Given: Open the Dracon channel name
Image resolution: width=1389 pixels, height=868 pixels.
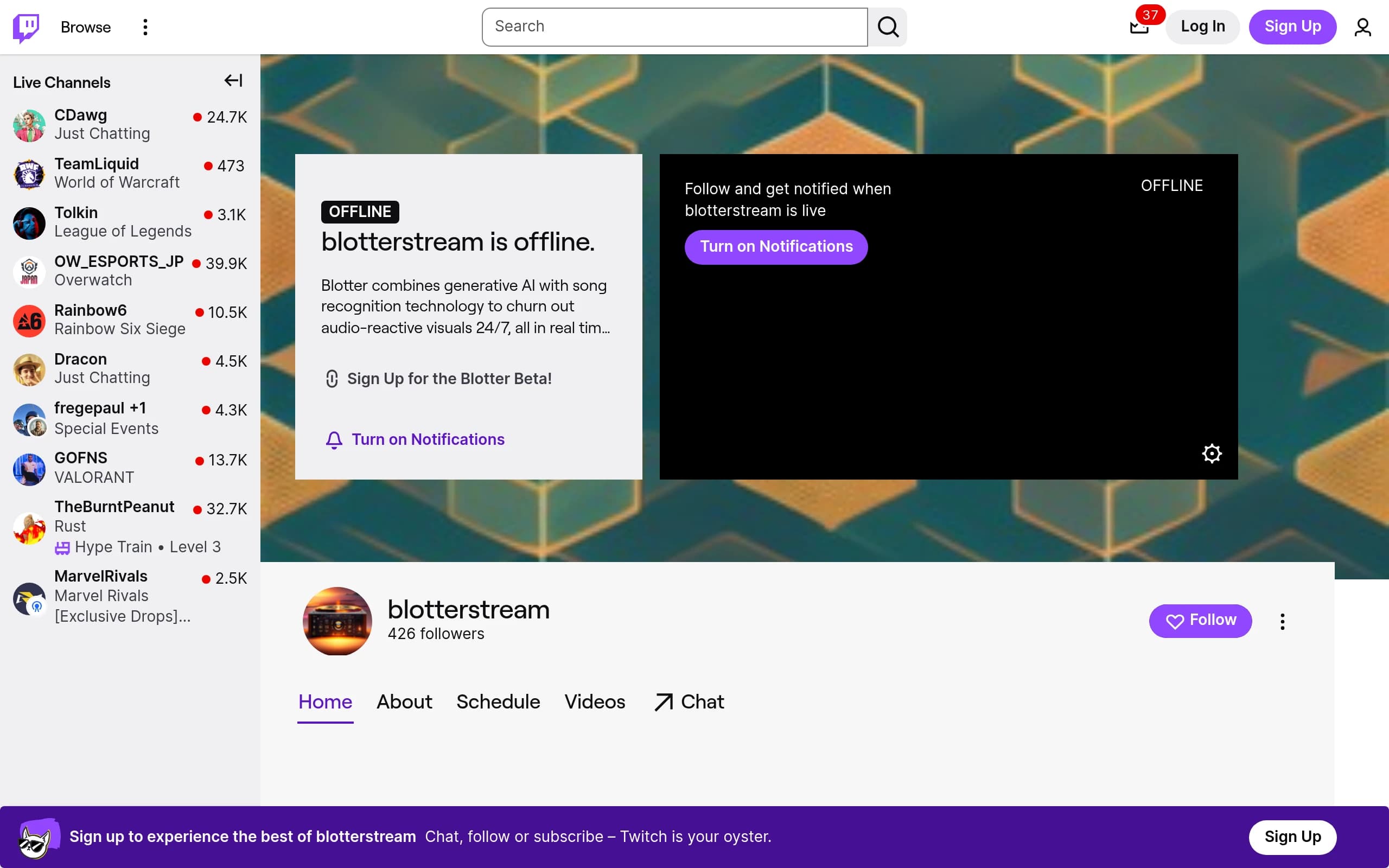Looking at the screenshot, I should tap(81, 359).
